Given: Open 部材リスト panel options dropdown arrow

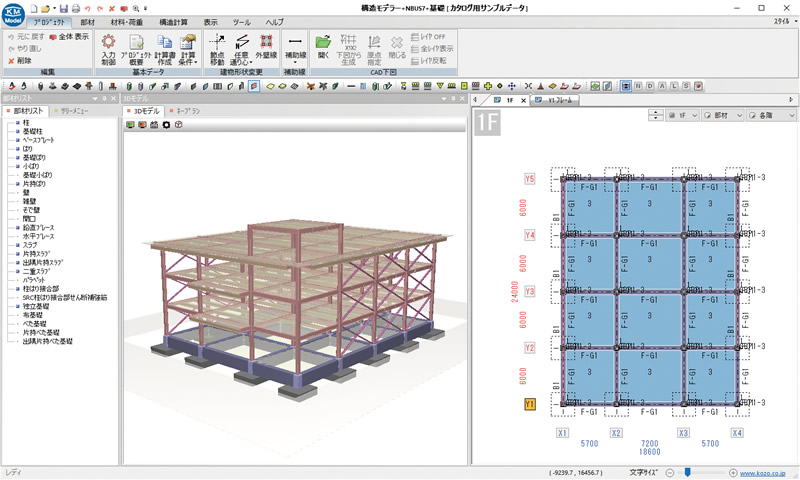Looking at the screenshot, I should click(95, 98).
